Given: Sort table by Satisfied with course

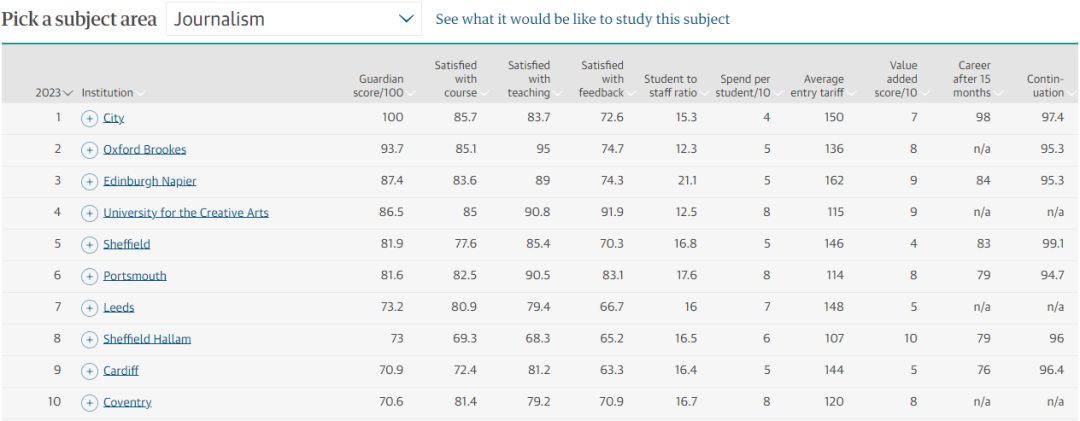Looking at the screenshot, I should [456, 79].
